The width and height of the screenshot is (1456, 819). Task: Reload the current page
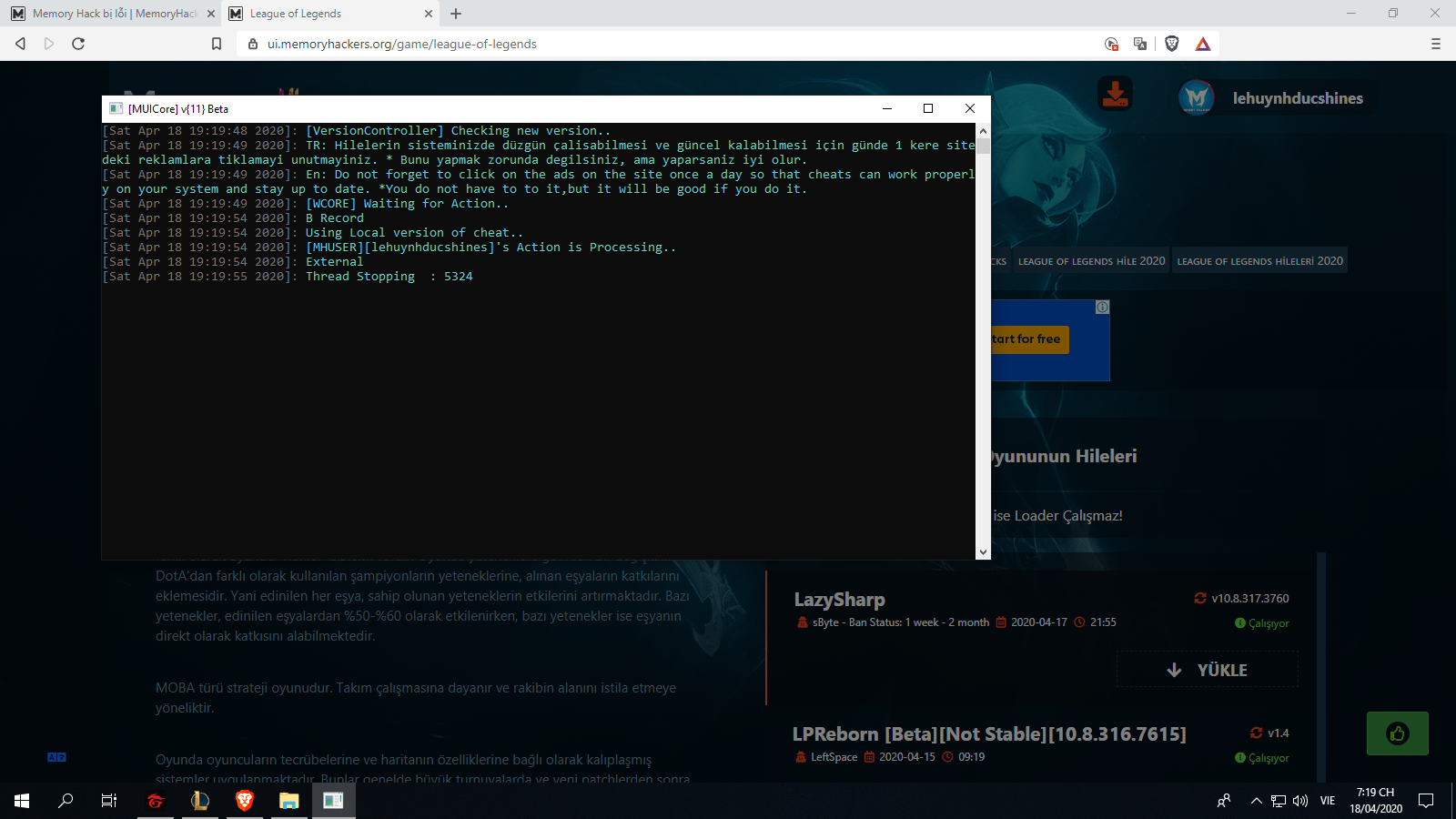click(x=78, y=44)
